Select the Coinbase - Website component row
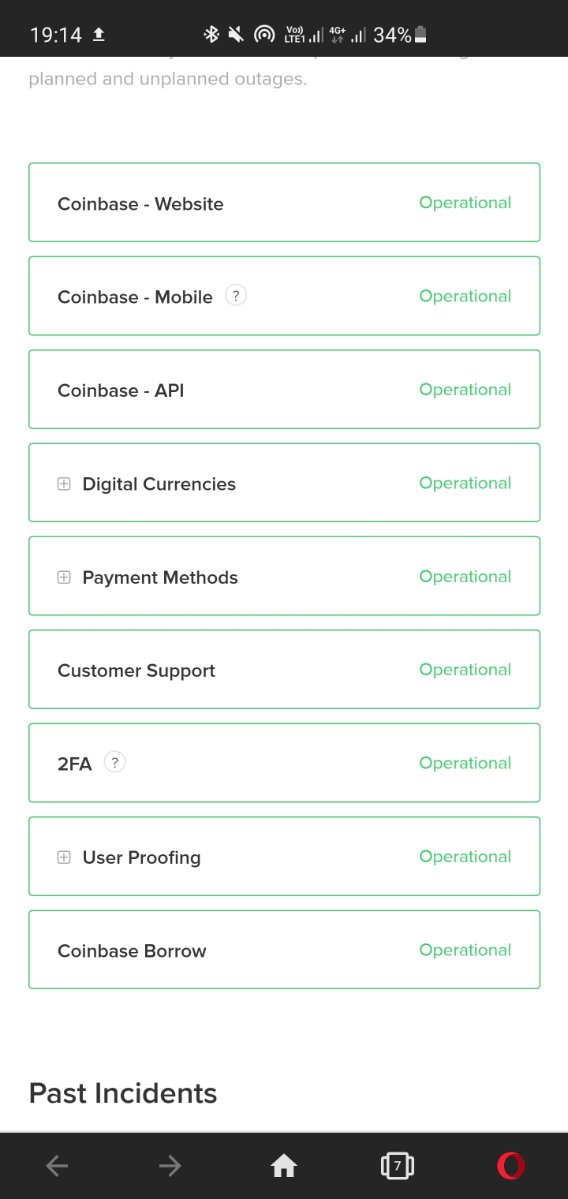Image resolution: width=568 pixels, height=1199 pixels. point(284,202)
